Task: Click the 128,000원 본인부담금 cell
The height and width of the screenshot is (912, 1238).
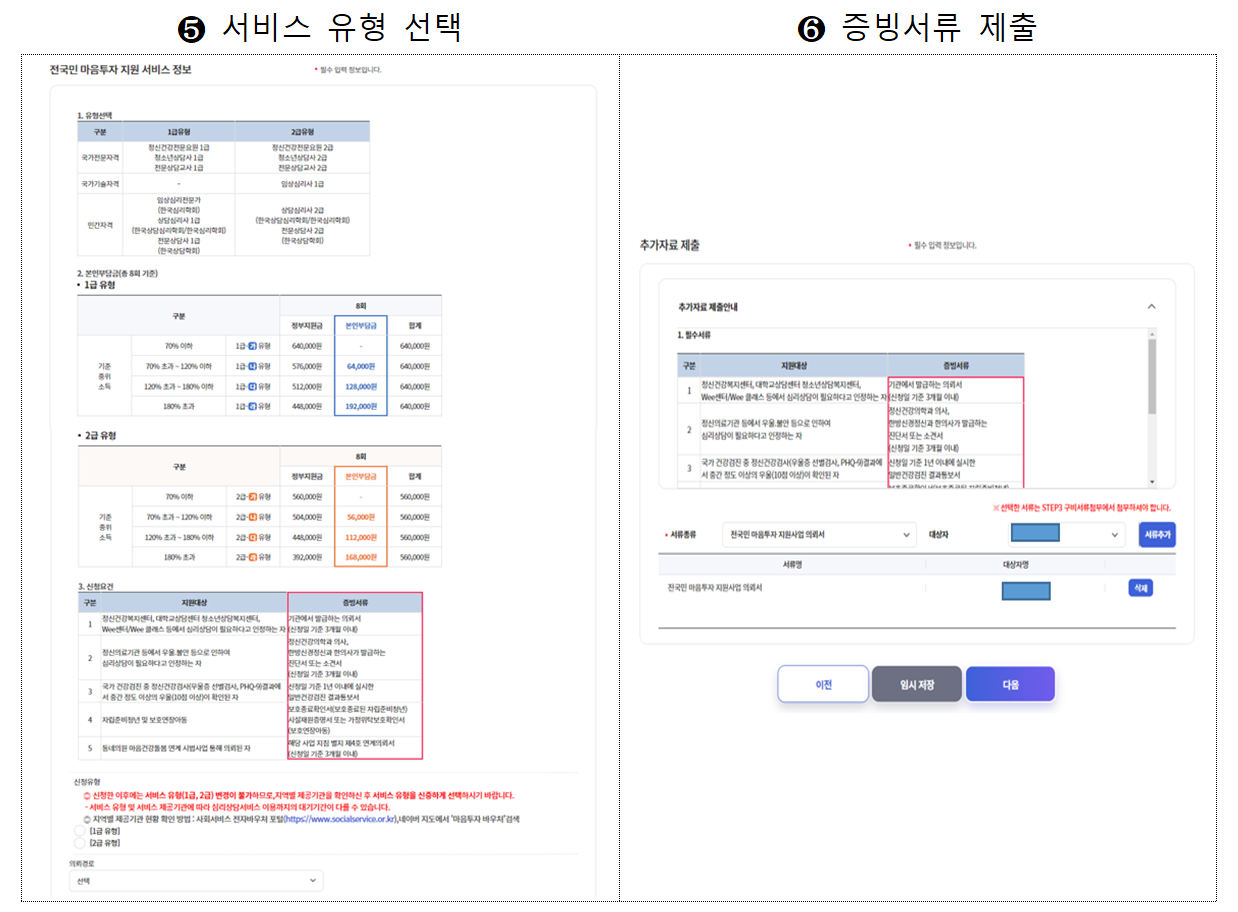Action: (x=360, y=386)
